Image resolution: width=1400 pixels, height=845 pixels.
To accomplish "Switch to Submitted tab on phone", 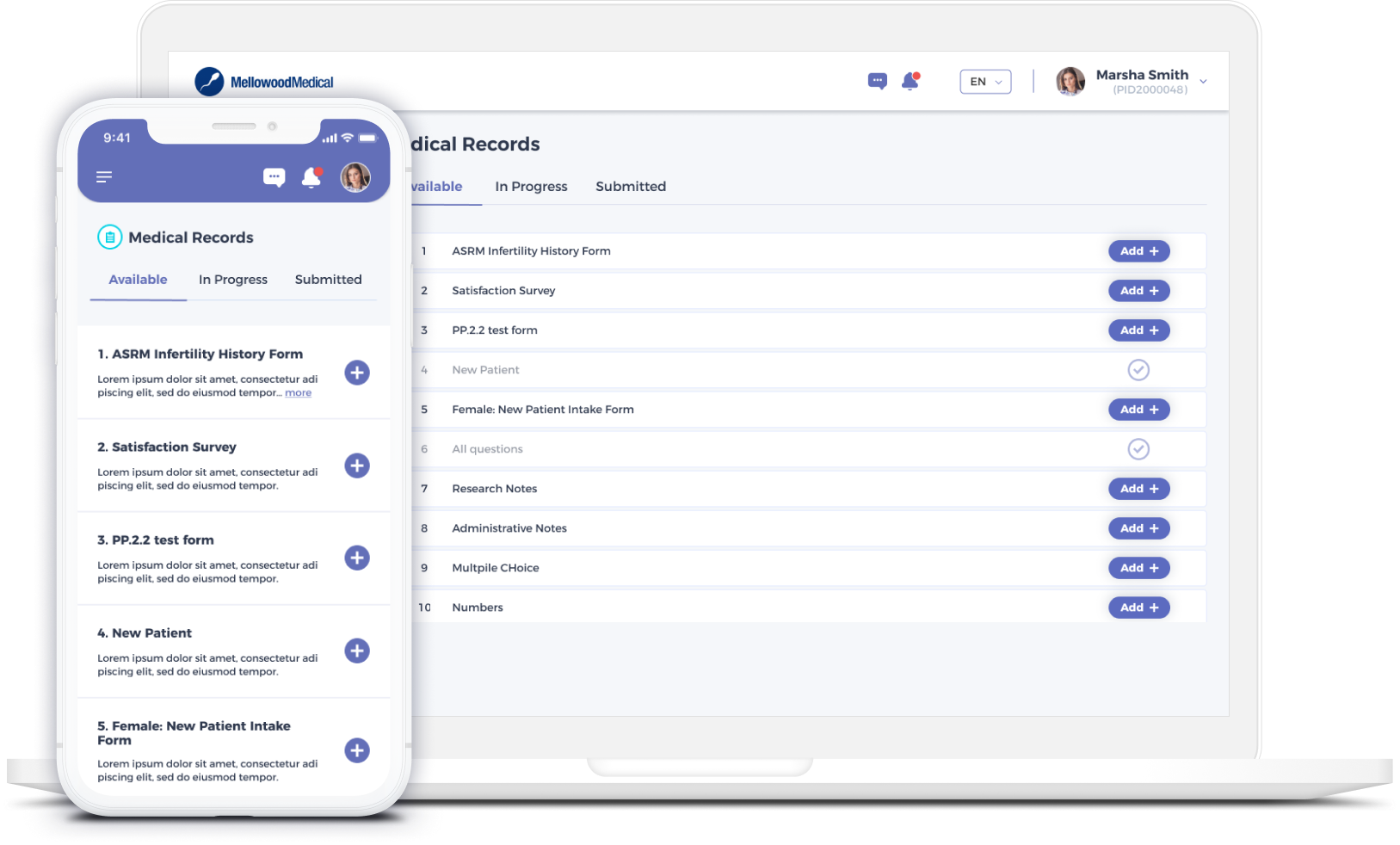I will tap(328, 280).
